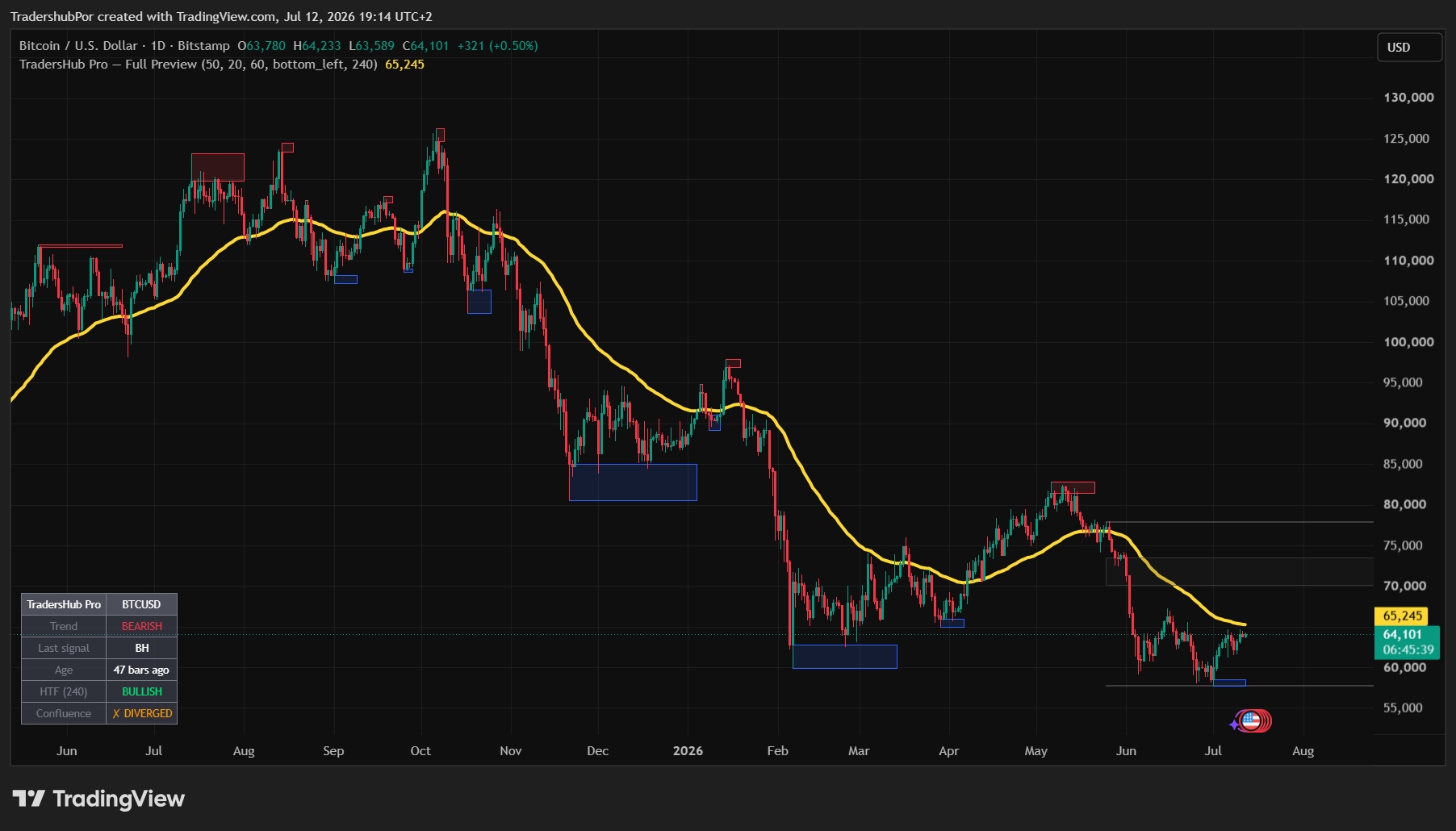
Task: Select the blue demand zone below February lows
Action: [x=845, y=657]
